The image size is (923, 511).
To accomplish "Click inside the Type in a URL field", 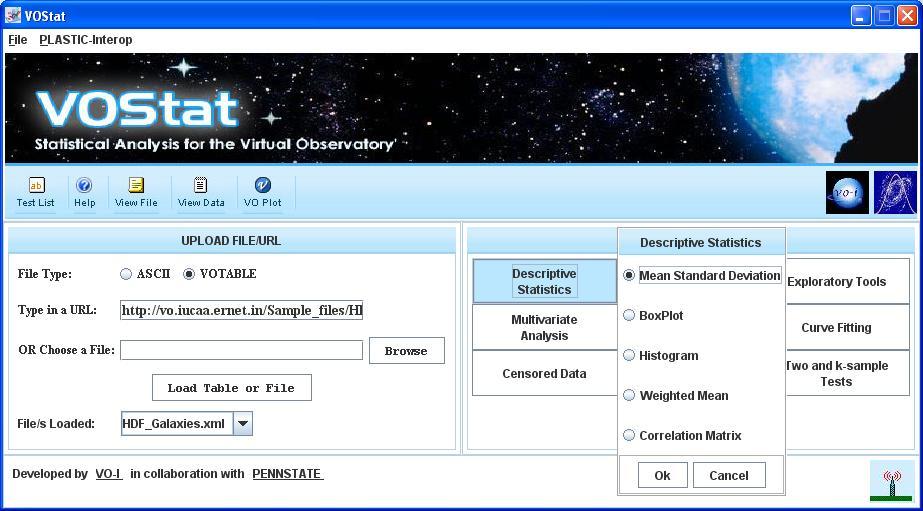I will coord(241,310).
